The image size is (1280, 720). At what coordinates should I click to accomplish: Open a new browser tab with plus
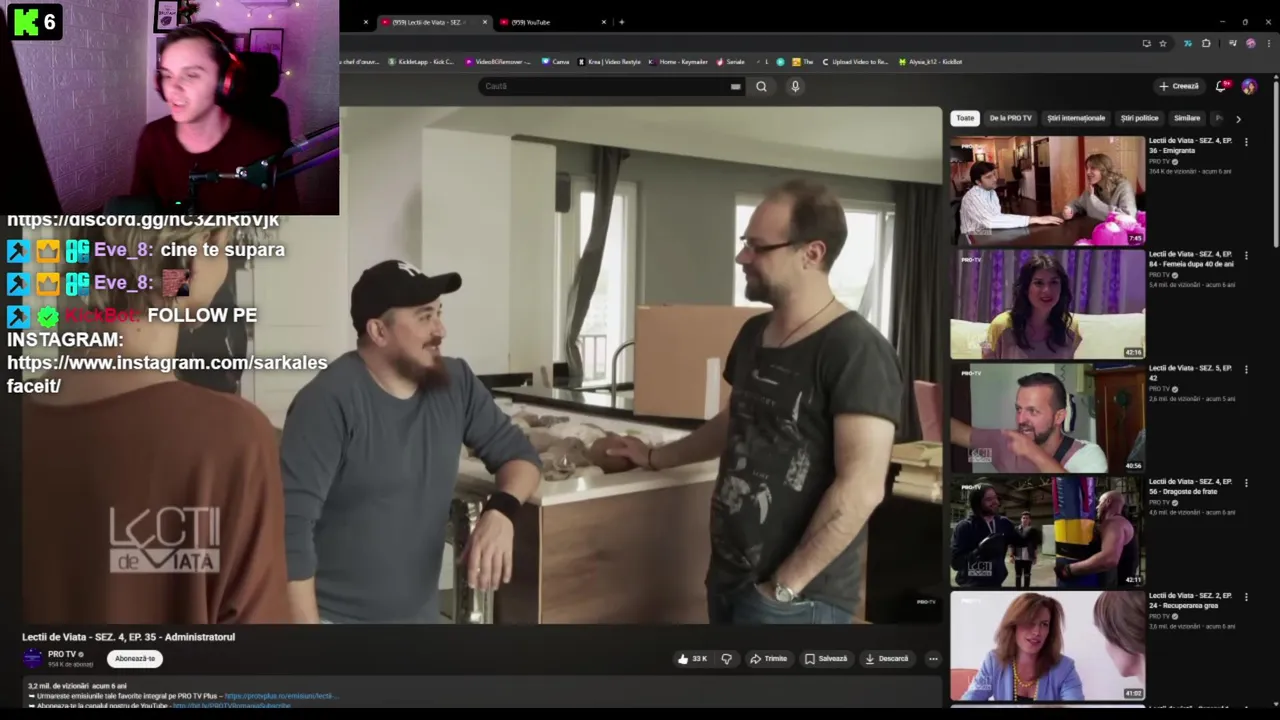tap(621, 22)
